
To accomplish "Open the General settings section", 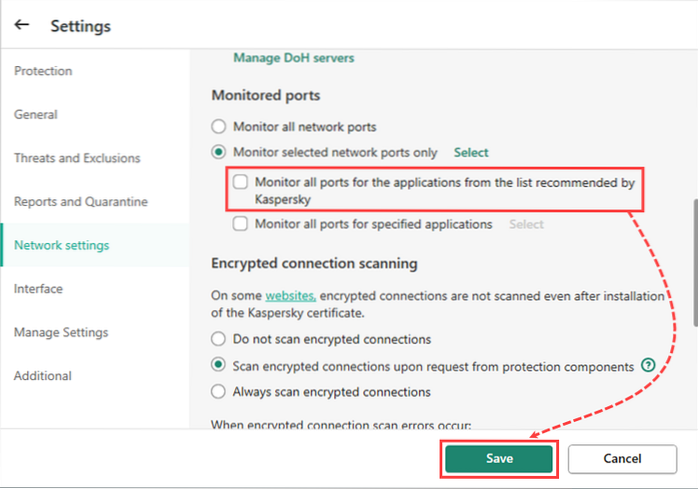I will 36,115.
